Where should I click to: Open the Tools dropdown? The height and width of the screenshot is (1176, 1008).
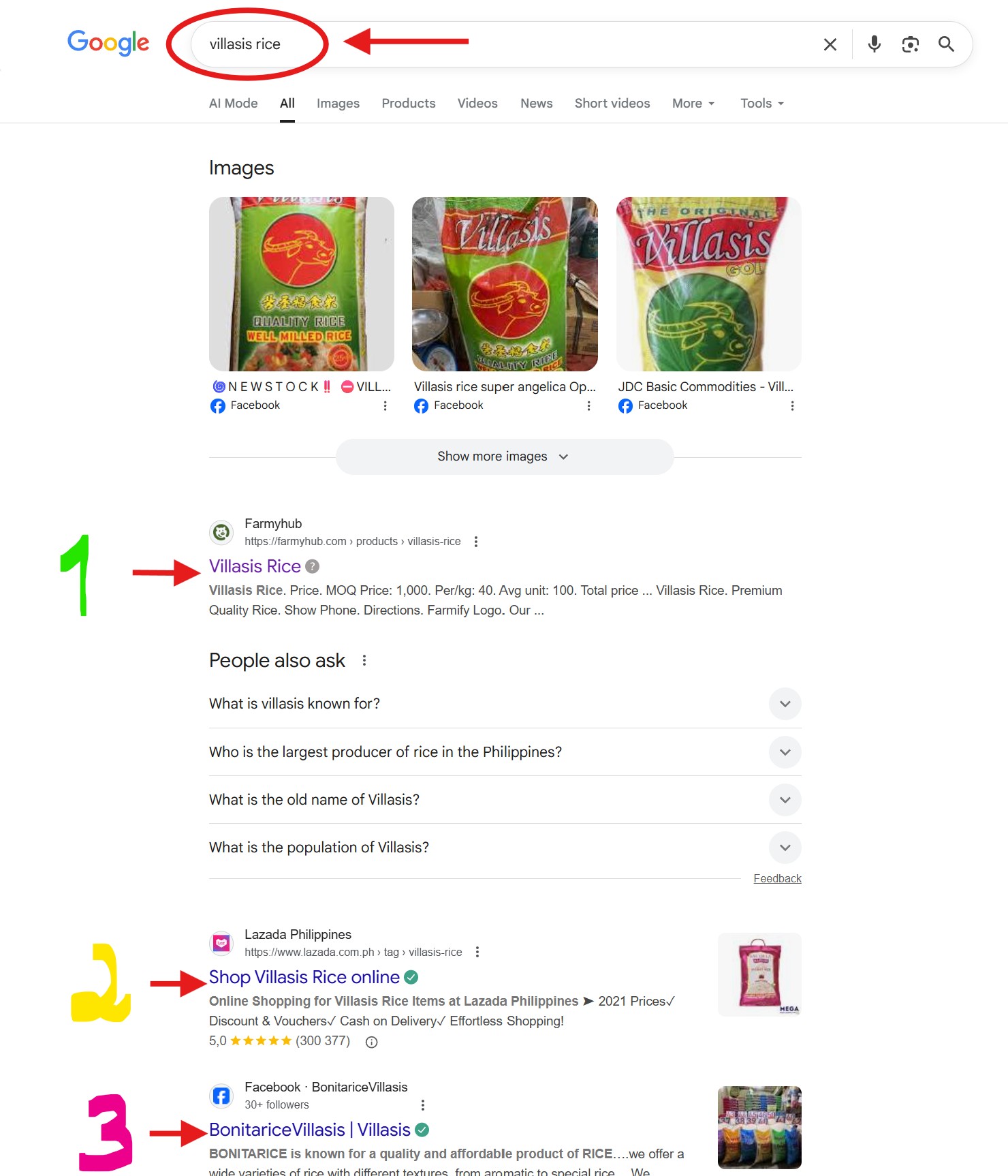[762, 104]
